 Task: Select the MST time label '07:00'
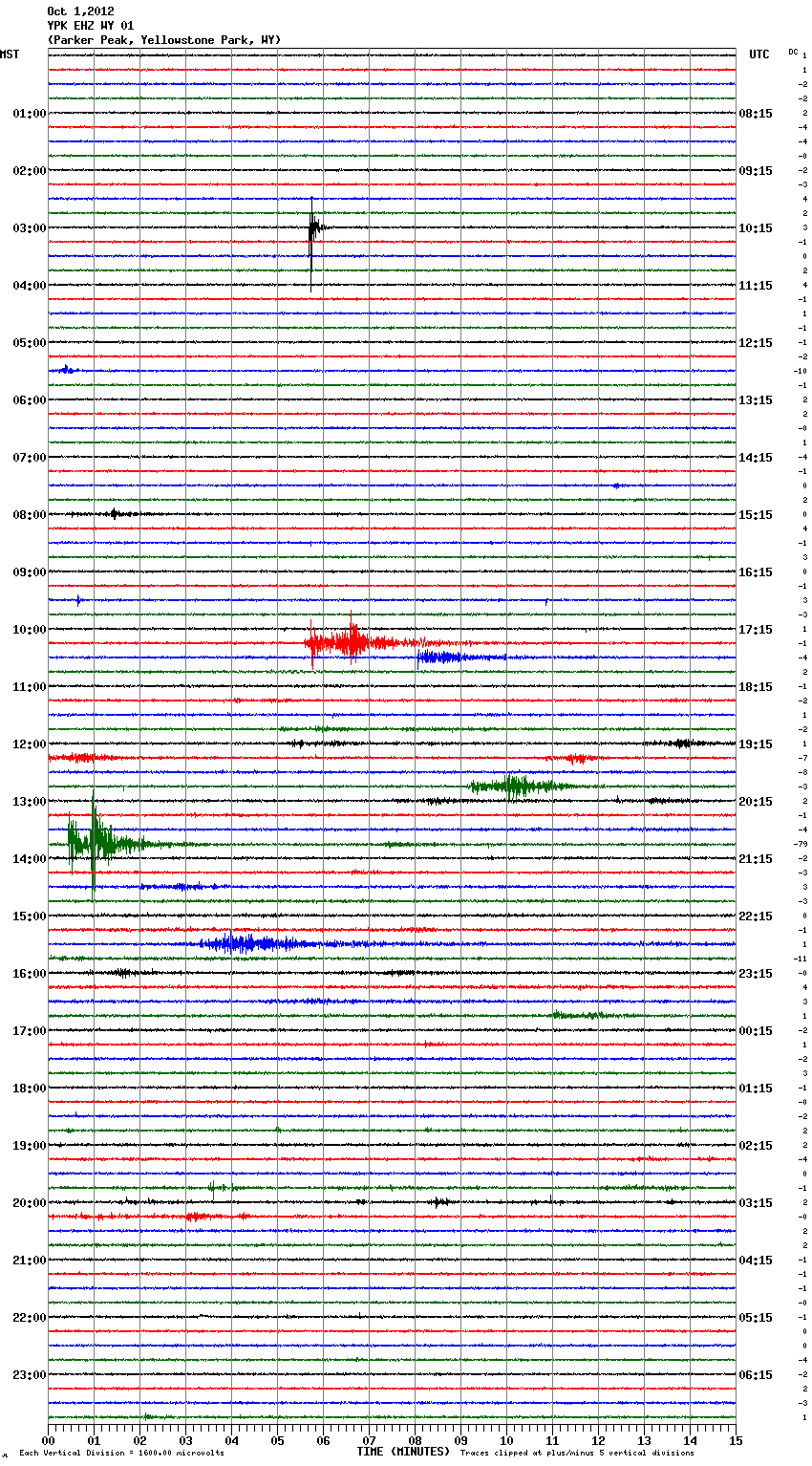pos(30,458)
